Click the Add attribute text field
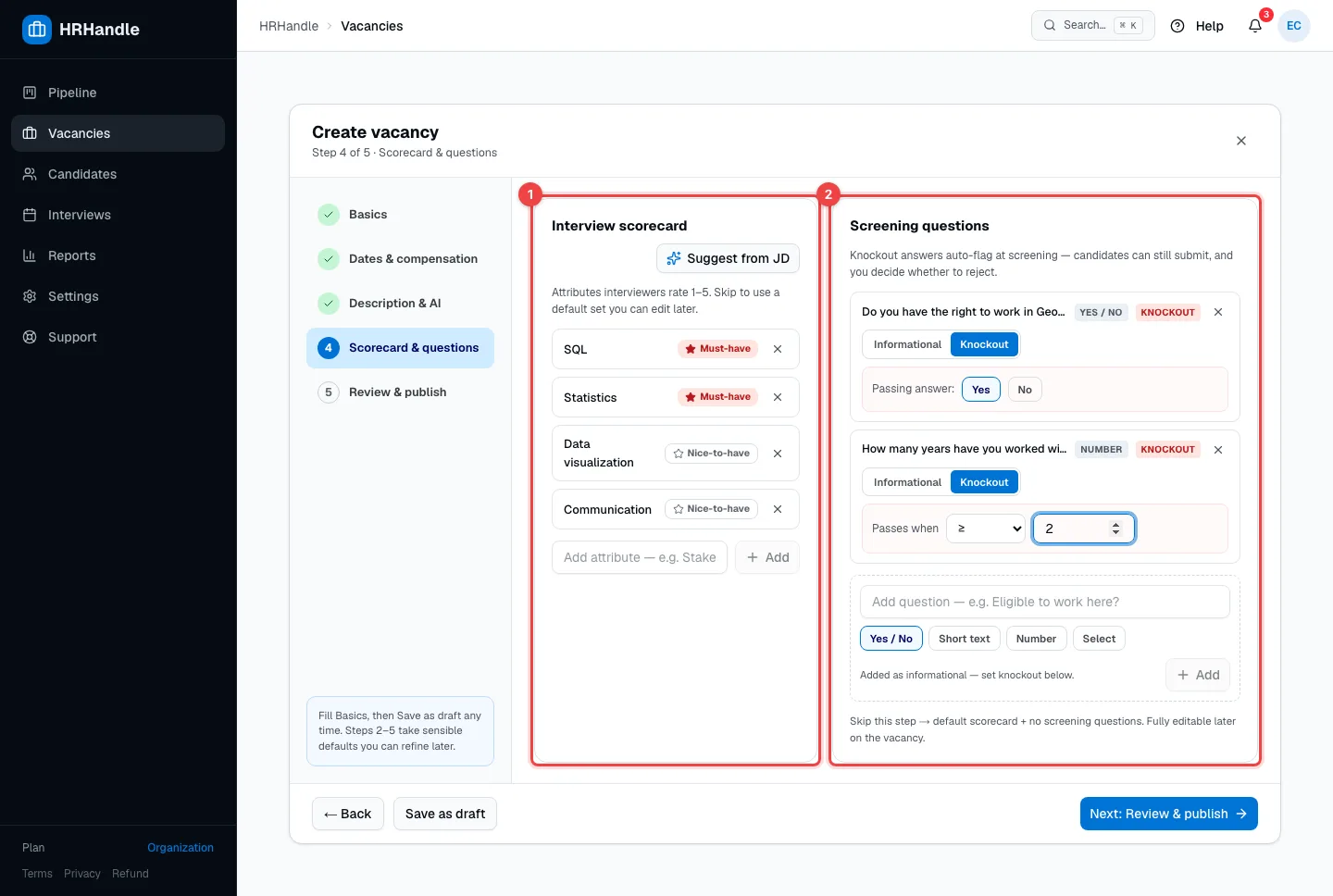The image size is (1333, 896). (x=640, y=557)
